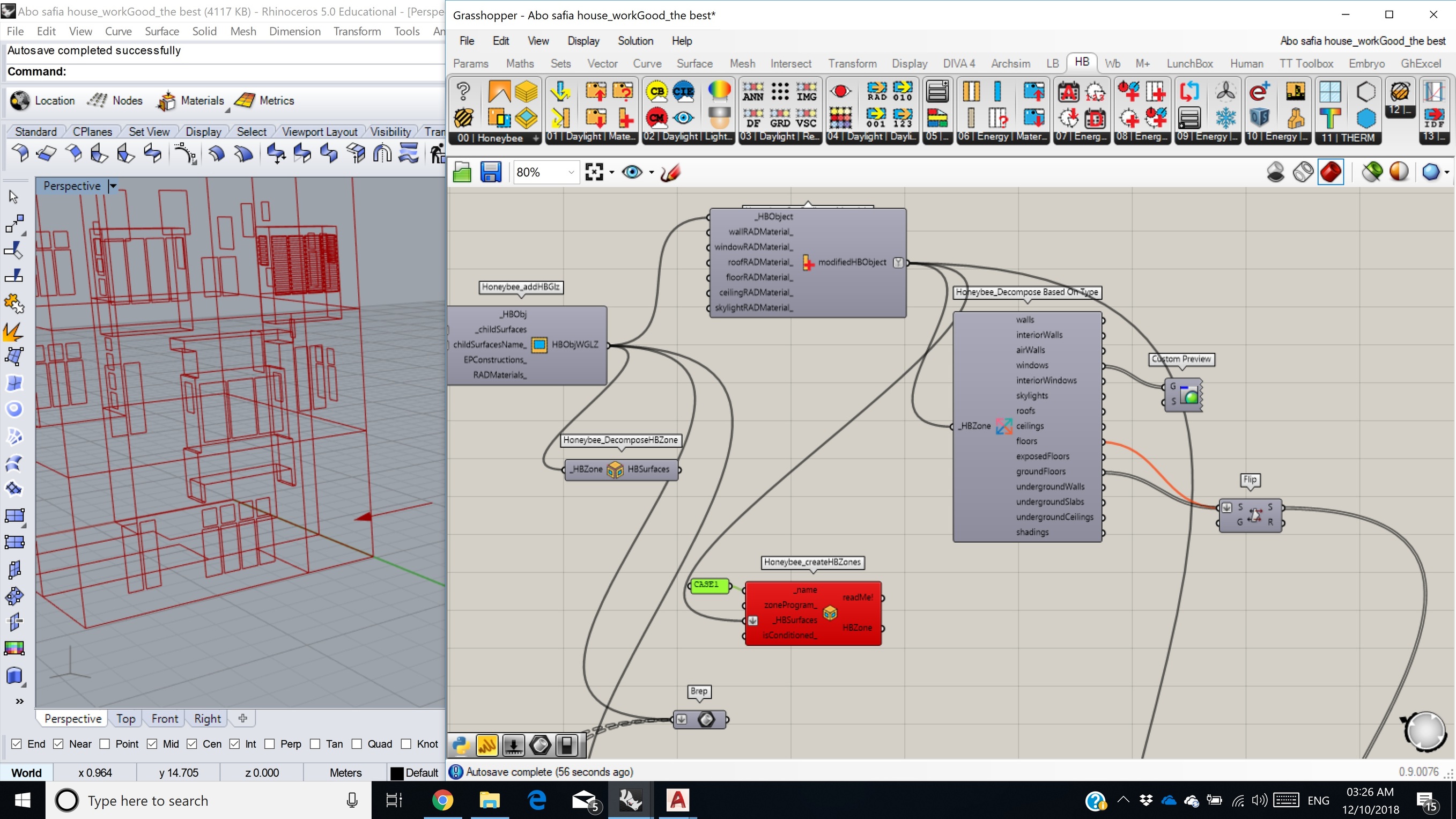Select the red shaded preview mode icon

click(1331, 172)
